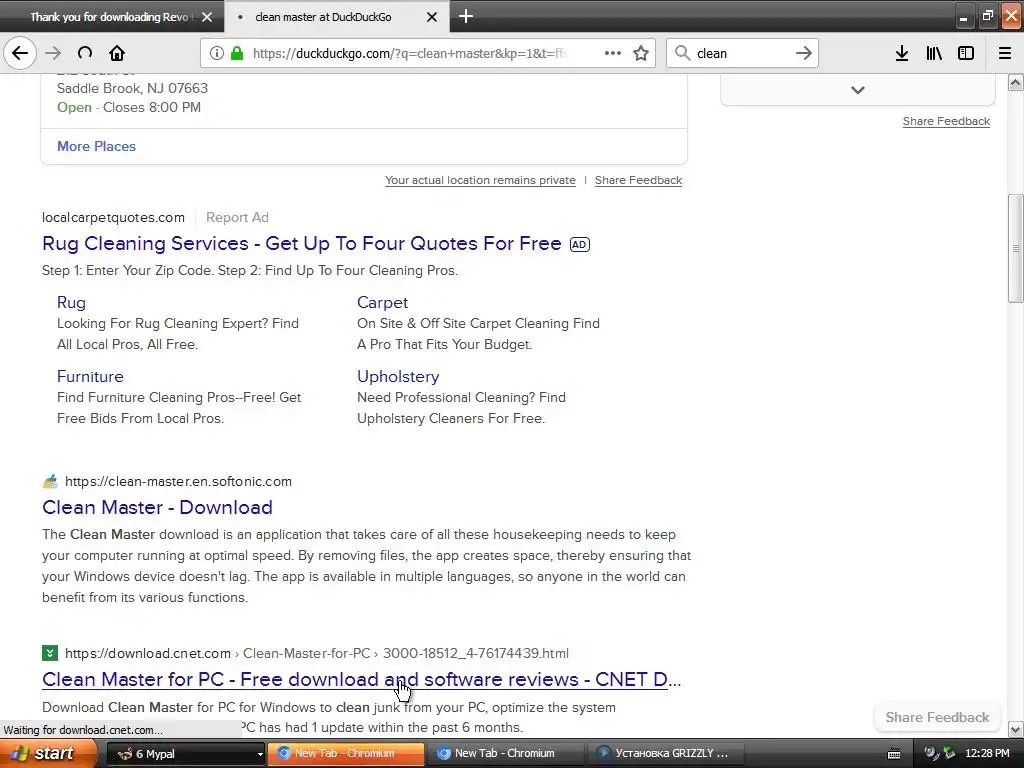Go back to the previous page
This screenshot has width=1024, height=768.
click(20, 53)
